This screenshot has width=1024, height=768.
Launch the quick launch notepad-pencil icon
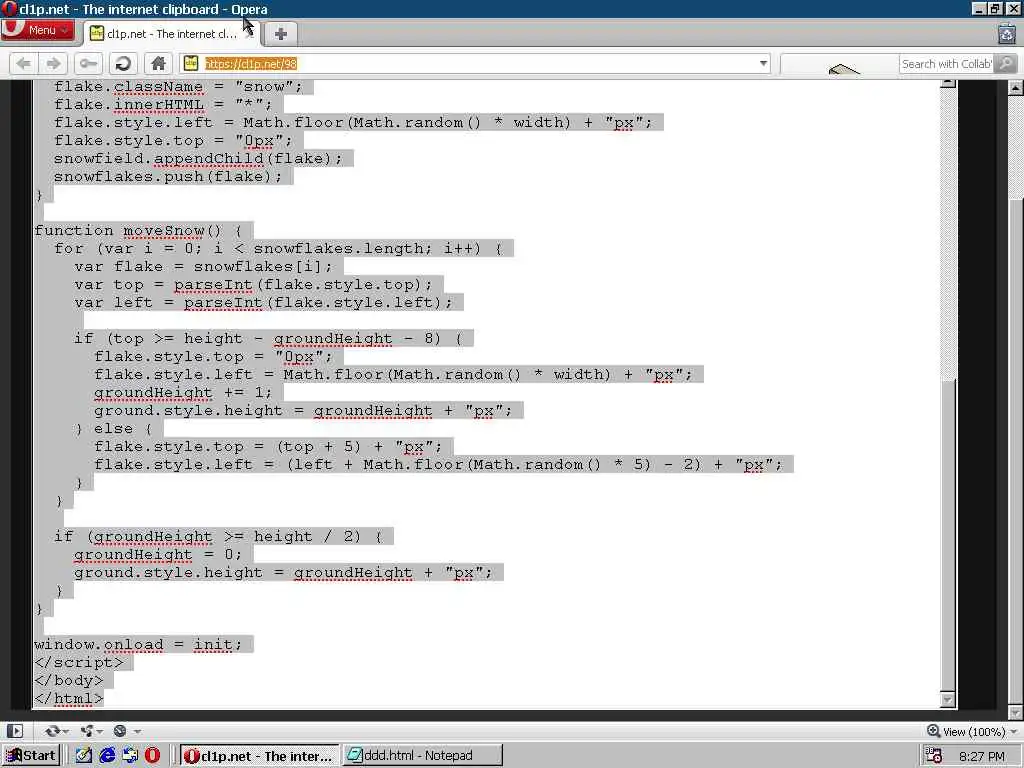click(x=84, y=756)
